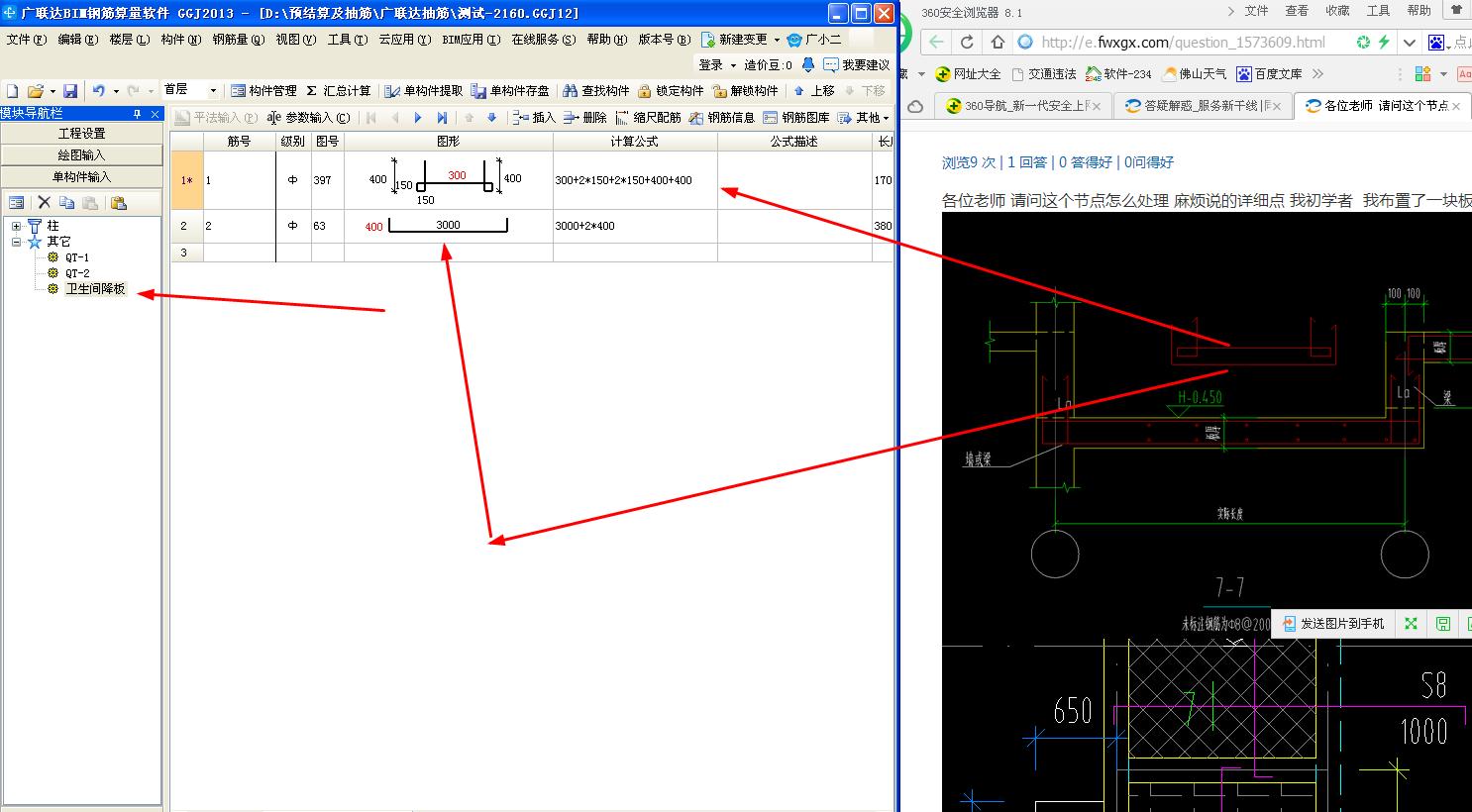Click component manager icon in navigation panel
Viewport: 1472px width, 812px height.
[16, 203]
